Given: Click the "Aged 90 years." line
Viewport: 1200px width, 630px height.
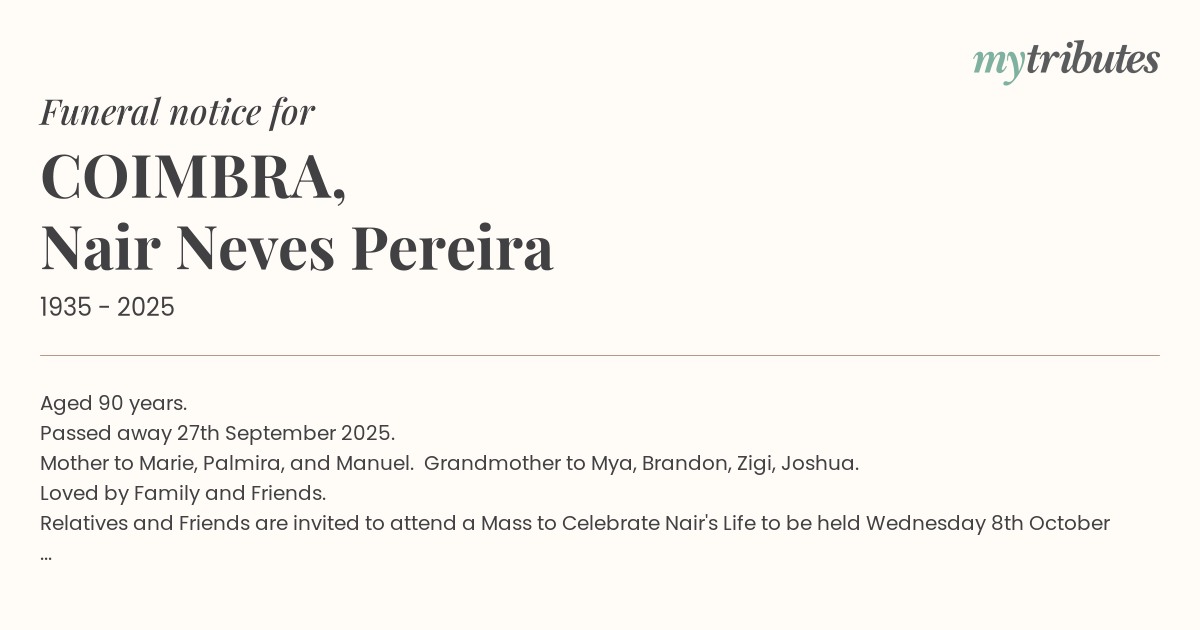Looking at the screenshot, I should (114, 404).
